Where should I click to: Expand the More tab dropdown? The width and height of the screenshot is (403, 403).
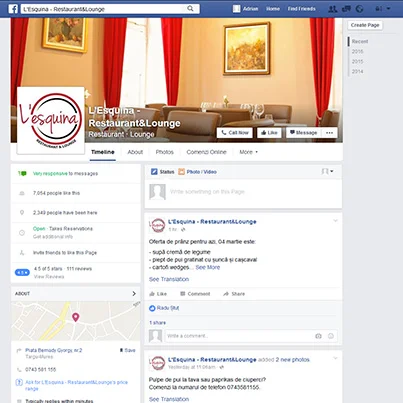pyautogui.click(x=248, y=152)
